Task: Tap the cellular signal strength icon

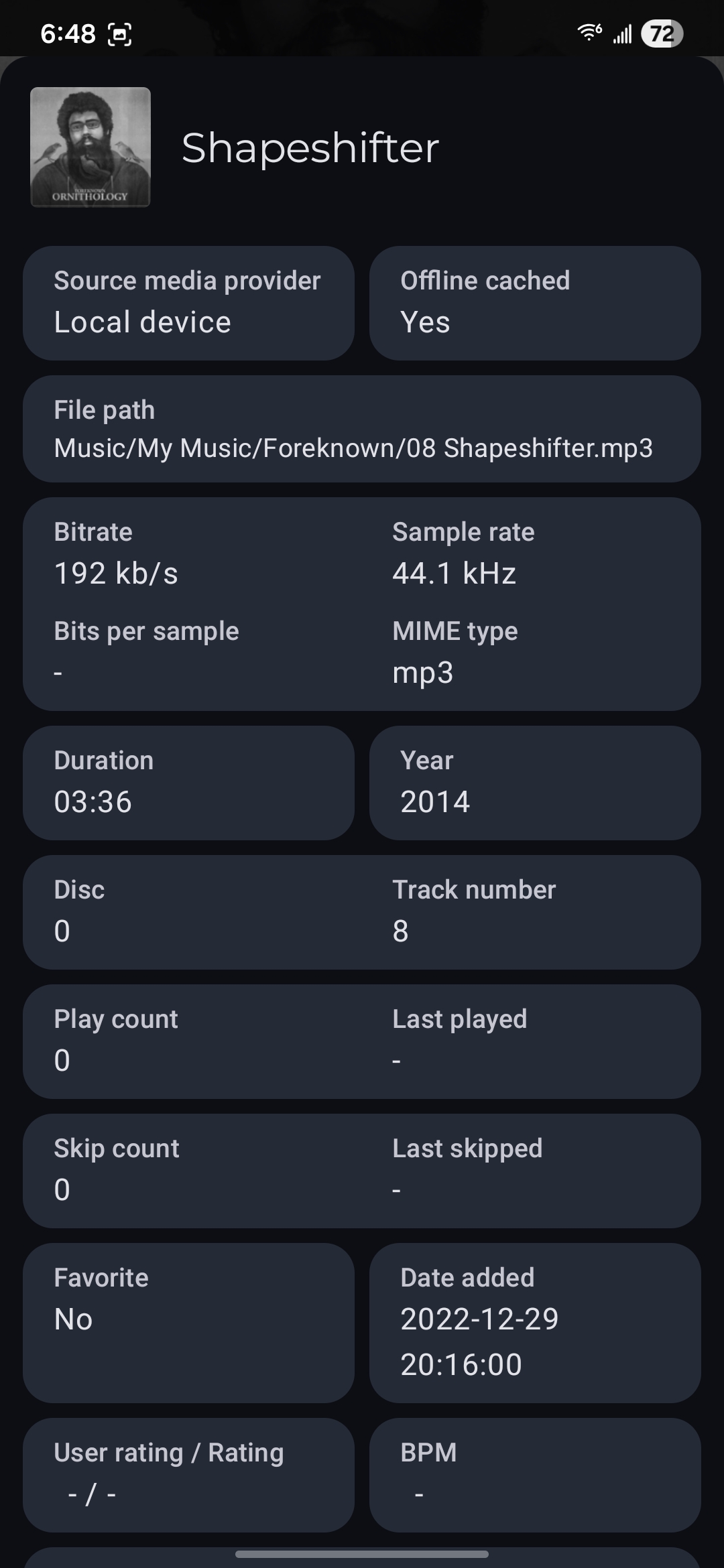Action: pyautogui.click(x=622, y=34)
